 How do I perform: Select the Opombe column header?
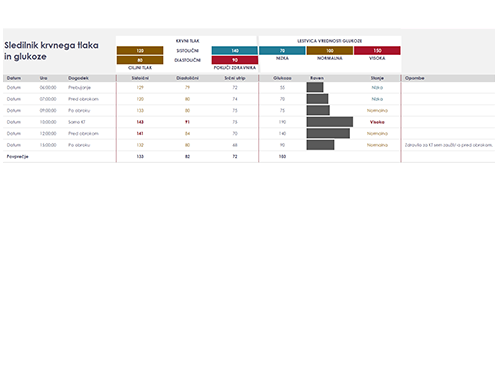(x=414, y=78)
